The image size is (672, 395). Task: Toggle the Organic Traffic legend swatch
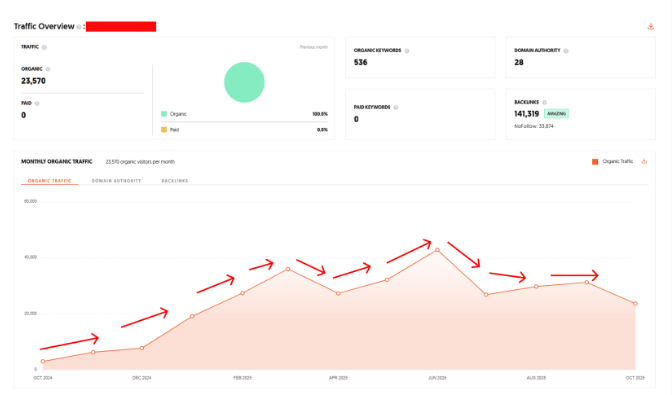pyautogui.click(x=595, y=162)
